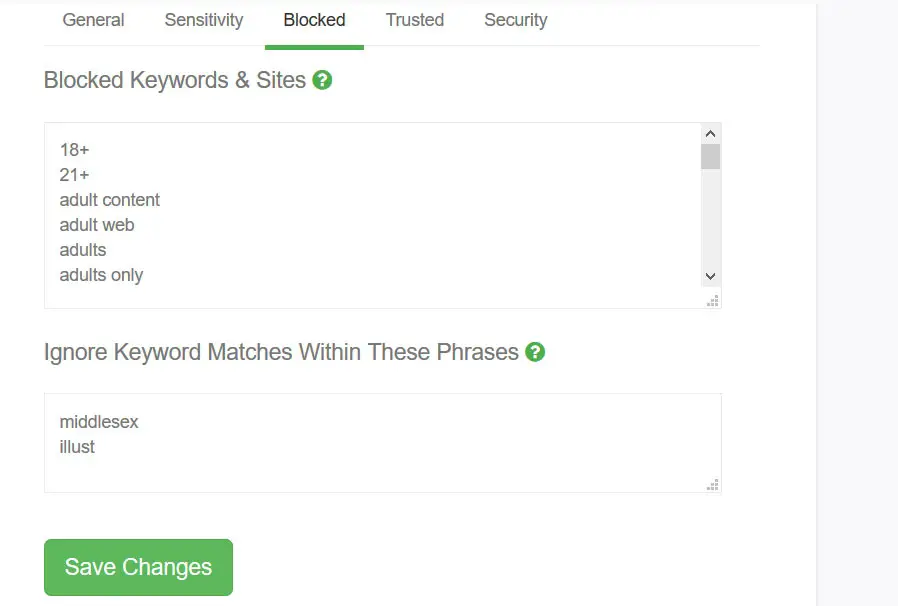Select the Blocked tab
This screenshot has height=606, width=898.
(314, 20)
